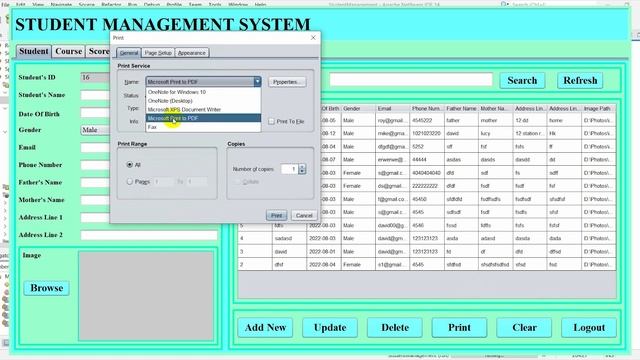640x360 pixels.
Task: Sort by the Mother Na column header
Action: coord(495,109)
